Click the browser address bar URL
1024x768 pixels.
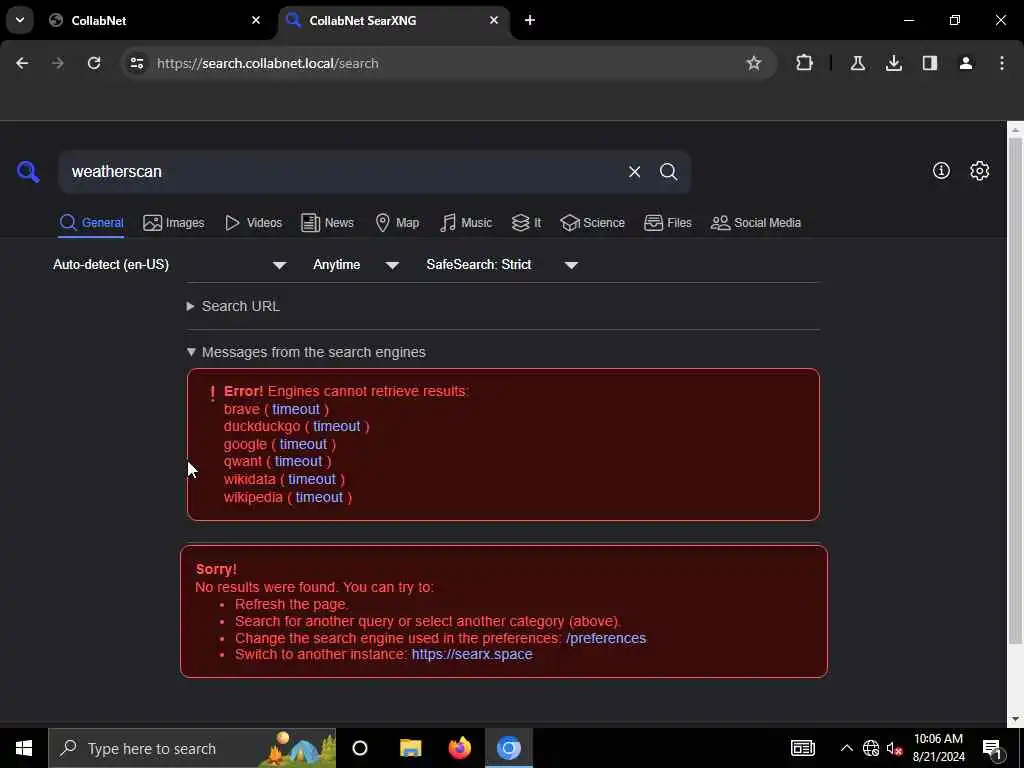(268, 63)
